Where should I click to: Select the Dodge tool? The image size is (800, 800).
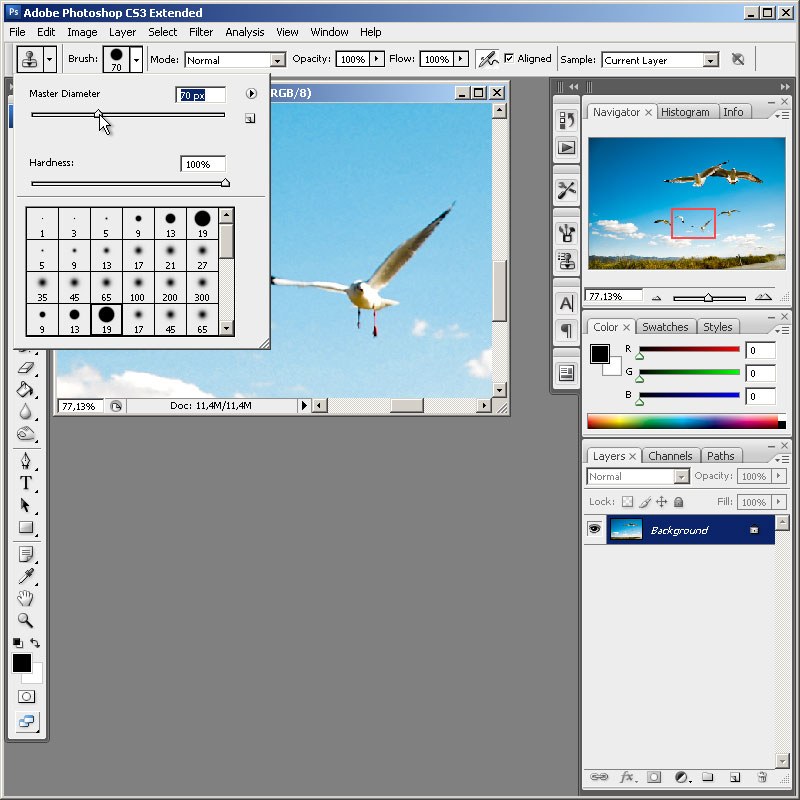point(26,434)
